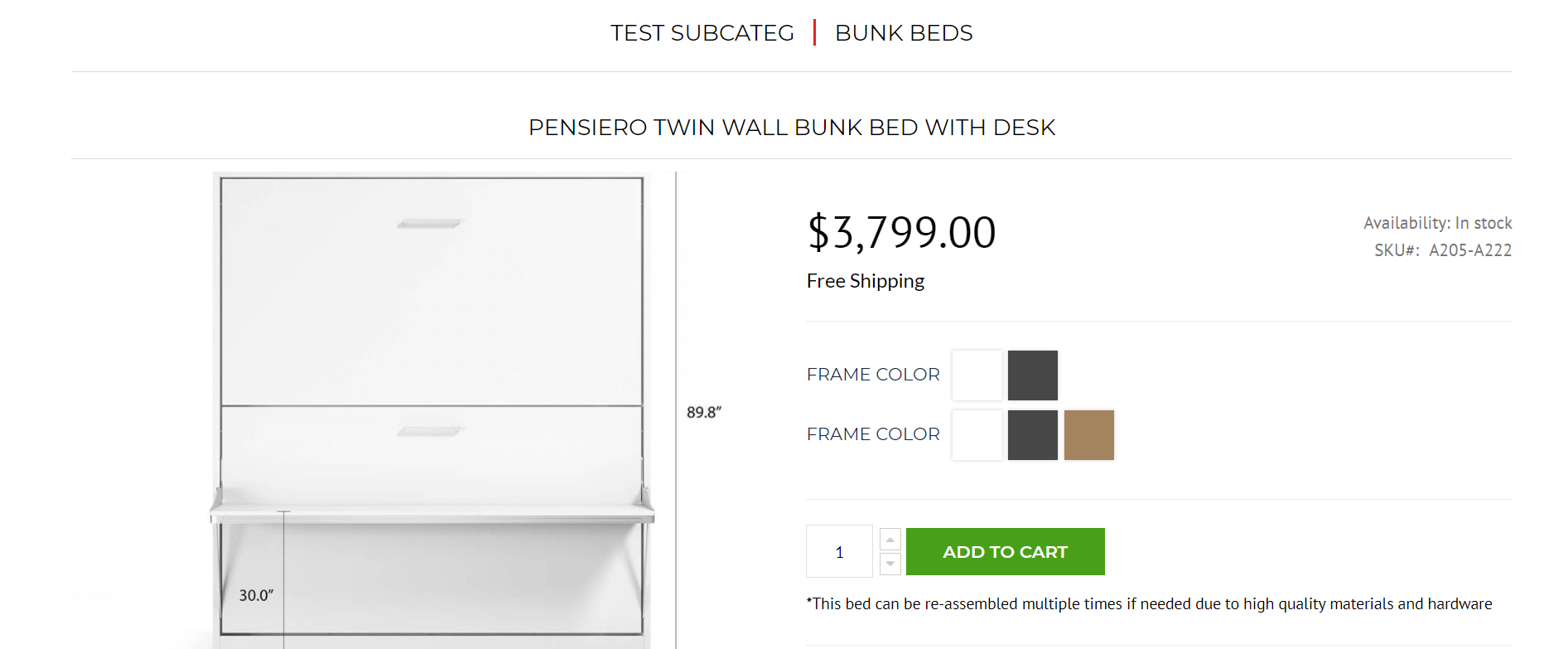Click the 30.0" desk height label
Screen dimensions: 1568x649
coord(256,596)
